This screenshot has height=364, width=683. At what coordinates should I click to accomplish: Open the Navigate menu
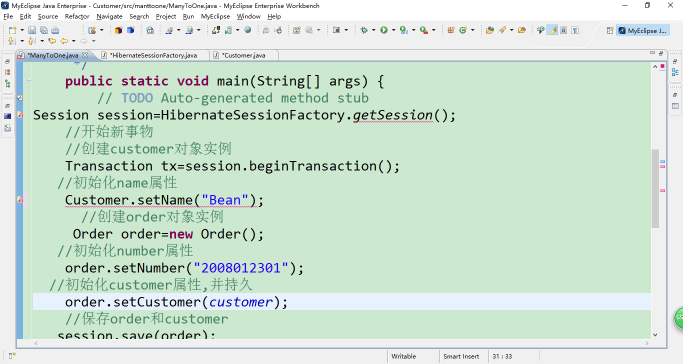[x=109, y=17]
